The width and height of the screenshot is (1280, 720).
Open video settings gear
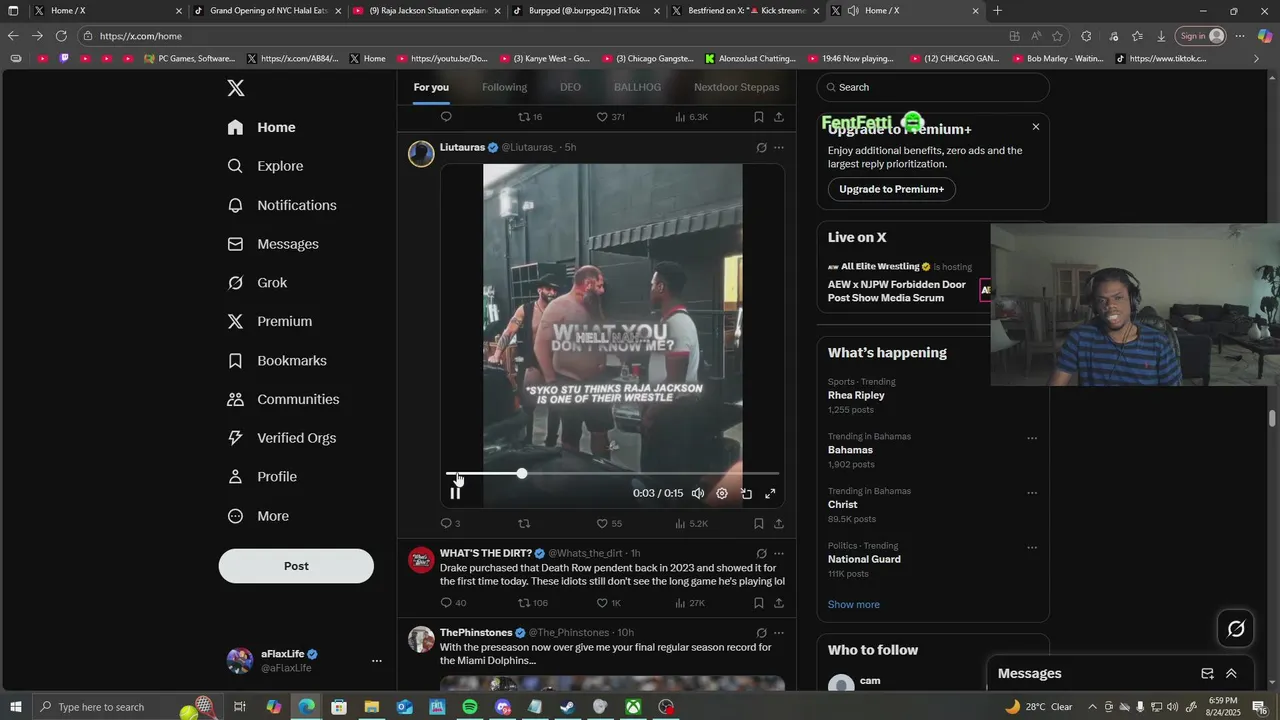(x=722, y=493)
